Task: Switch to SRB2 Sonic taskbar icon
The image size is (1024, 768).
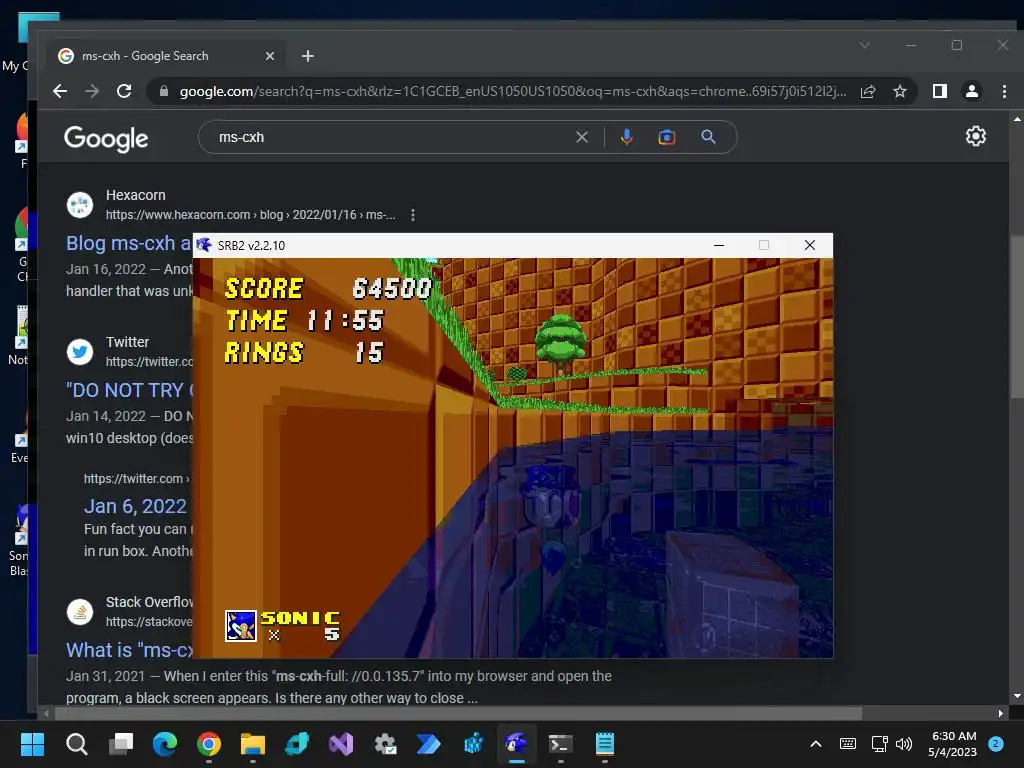Action: (x=517, y=744)
